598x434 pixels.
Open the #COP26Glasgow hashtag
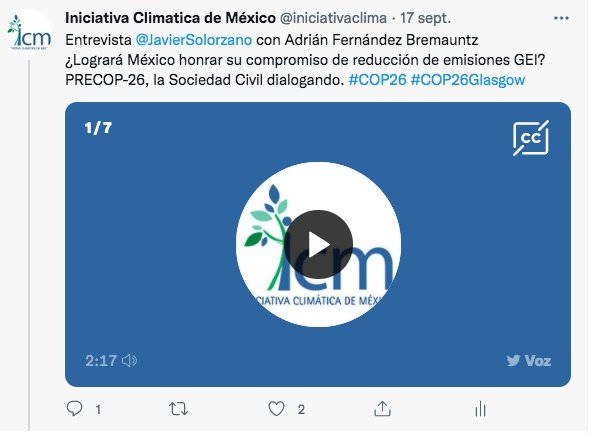click(468, 80)
